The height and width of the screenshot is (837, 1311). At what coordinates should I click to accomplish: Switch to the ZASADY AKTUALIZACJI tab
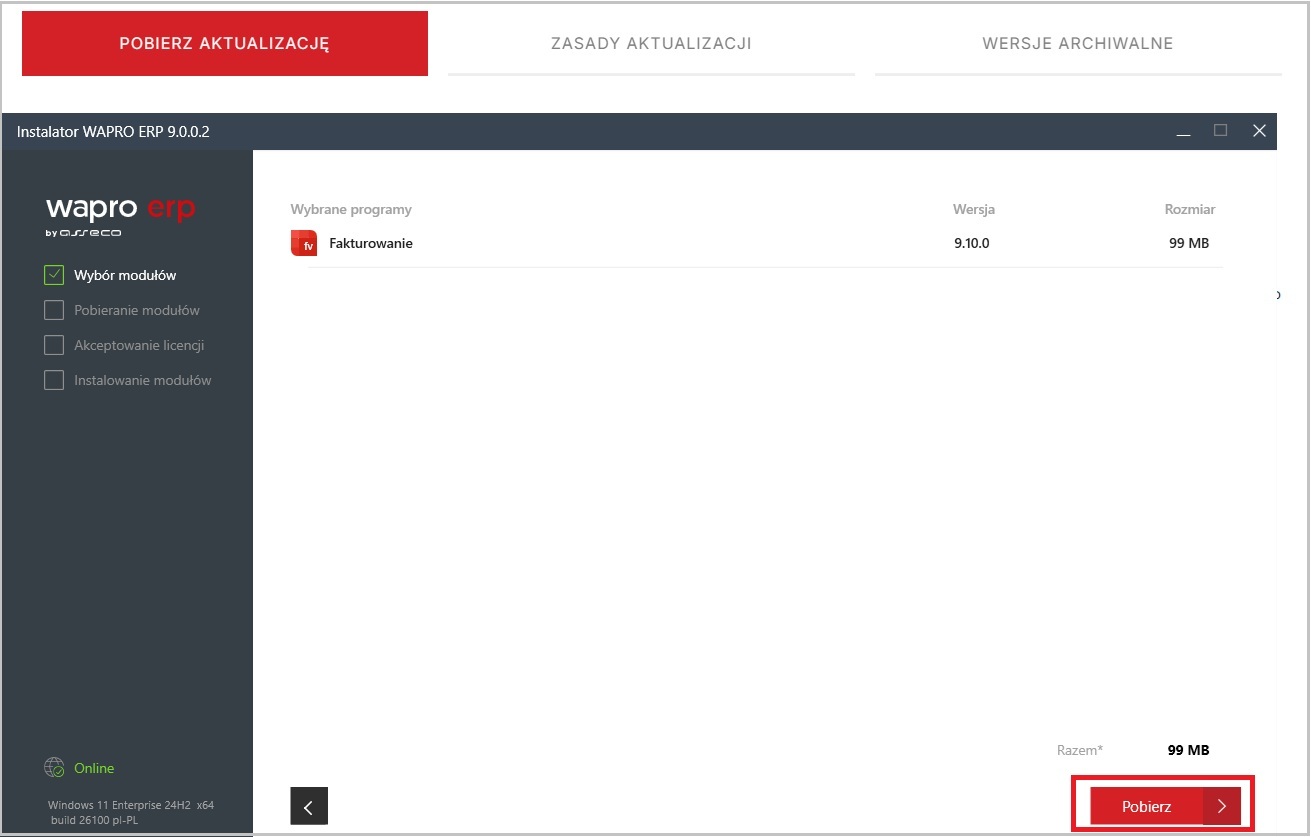(651, 43)
